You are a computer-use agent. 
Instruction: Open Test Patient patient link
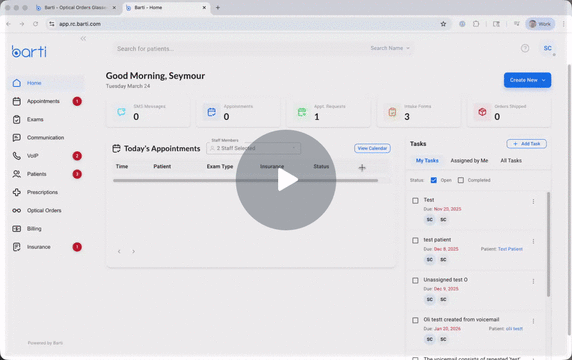click(x=510, y=249)
